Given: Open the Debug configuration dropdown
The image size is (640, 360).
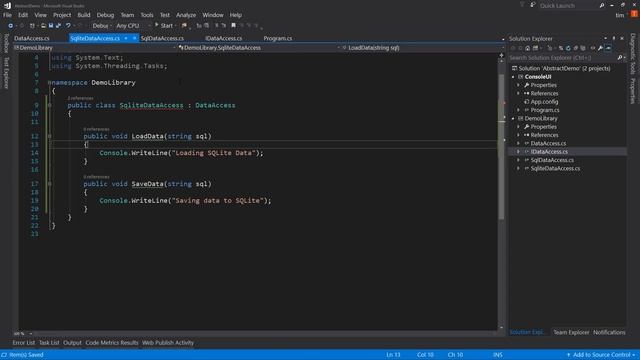Looking at the screenshot, I should pos(102,26).
